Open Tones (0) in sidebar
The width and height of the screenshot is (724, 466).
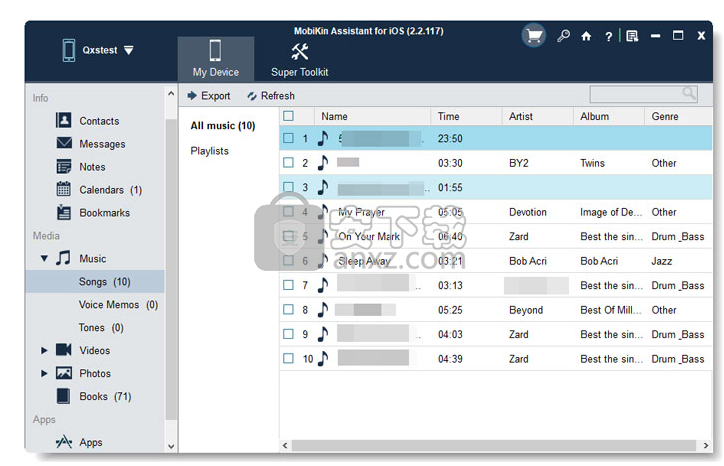click(101, 327)
